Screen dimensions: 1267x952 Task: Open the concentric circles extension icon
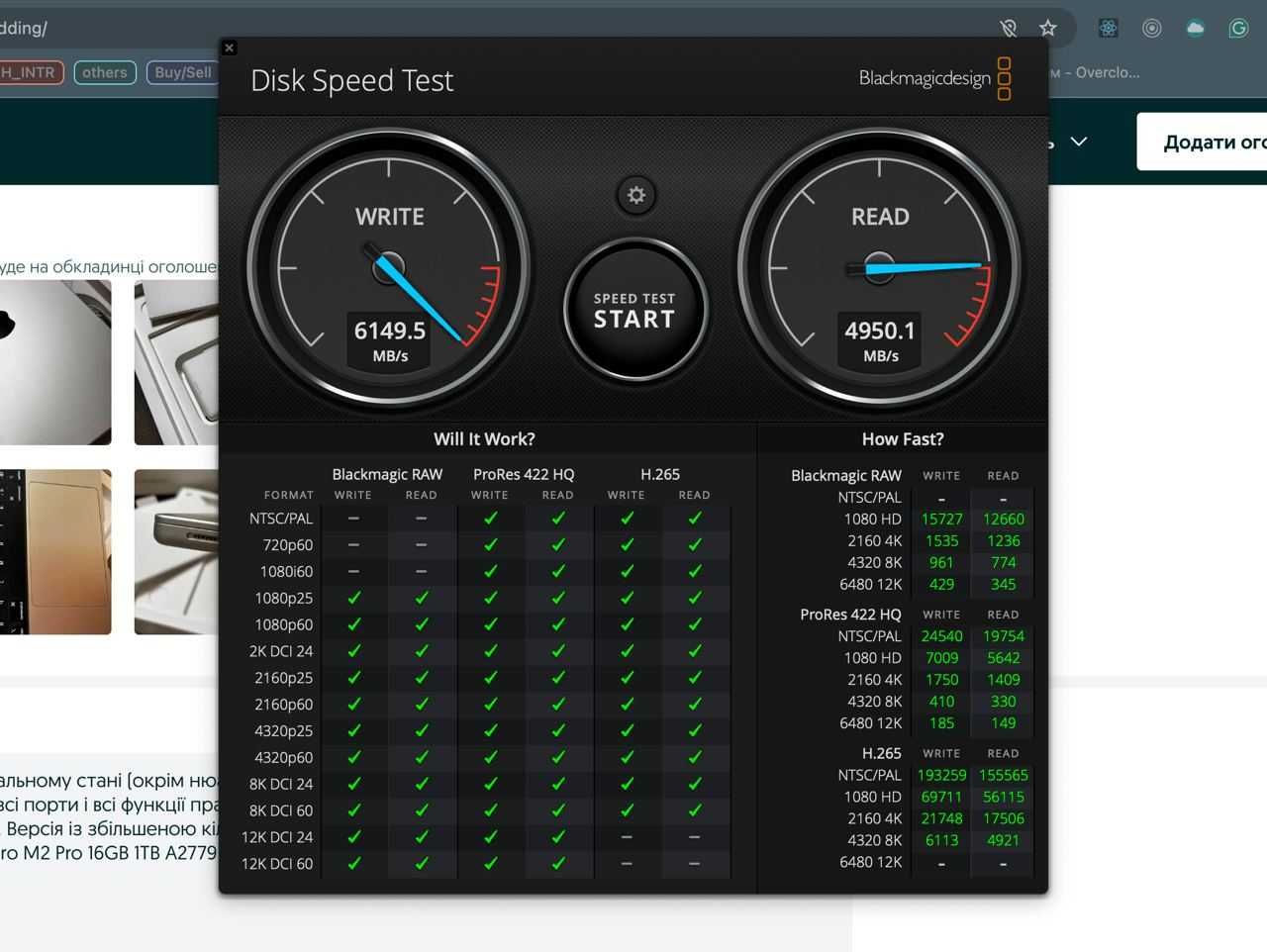tap(1152, 28)
